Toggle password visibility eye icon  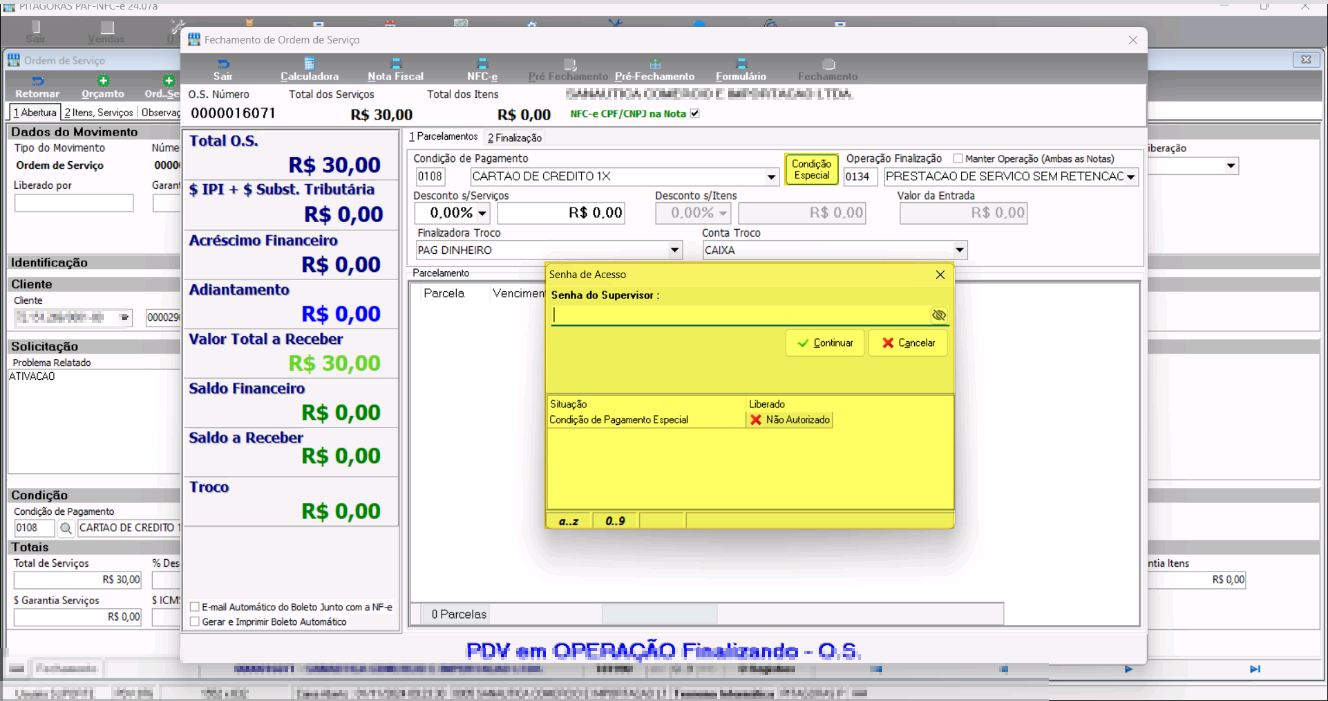coord(938,315)
